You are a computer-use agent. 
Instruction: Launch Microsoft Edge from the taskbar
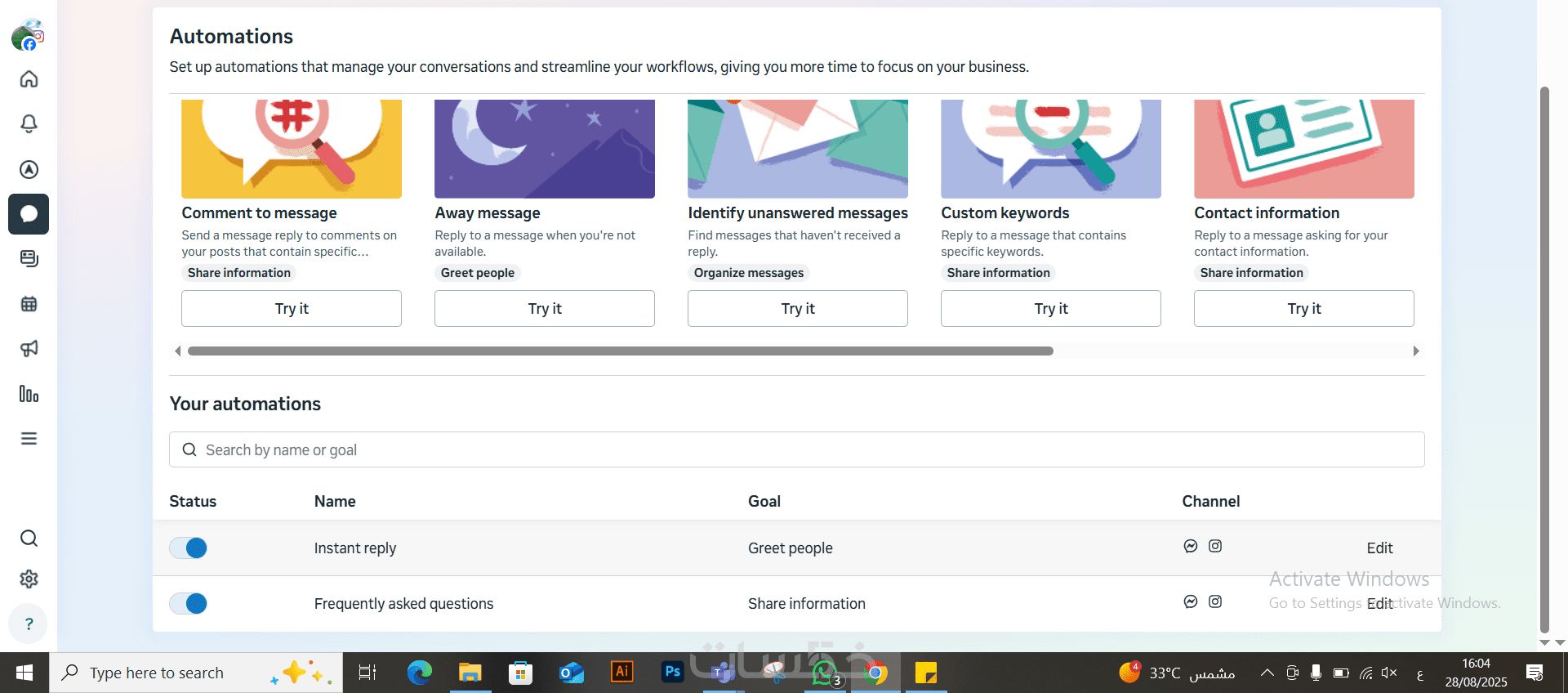420,673
